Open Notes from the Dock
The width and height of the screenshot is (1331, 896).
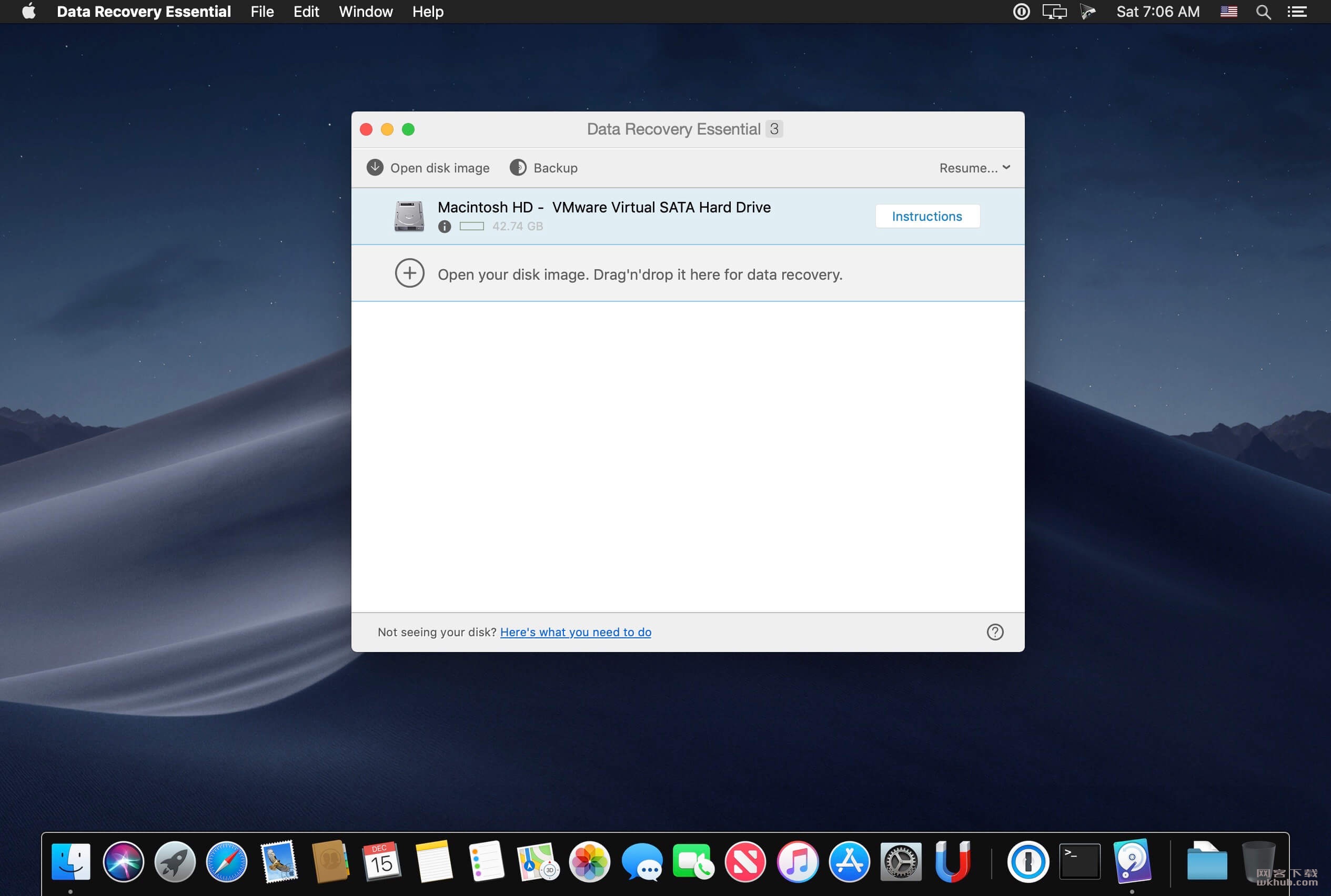(x=434, y=861)
